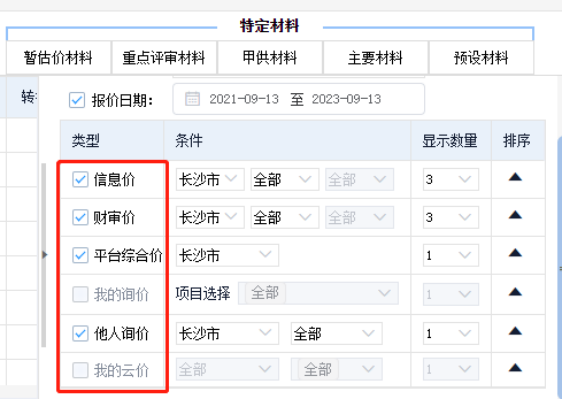The width and height of the screenshot is (563, 399).
Task: Click the sort-up arrow for 财审价 row
Action: coord(515,215)
